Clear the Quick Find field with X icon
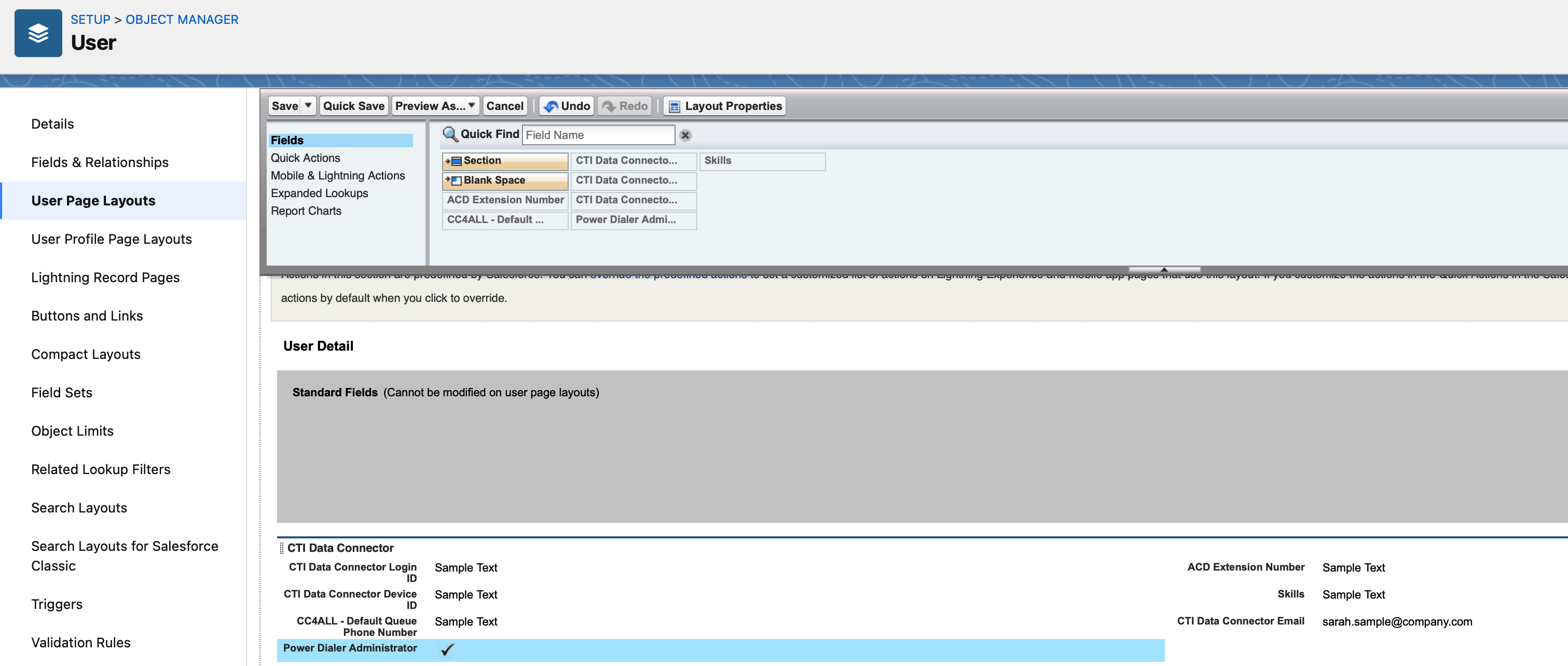Image resolution: width=1568 pixels, height=666 pixels. (x=685, y=135)
